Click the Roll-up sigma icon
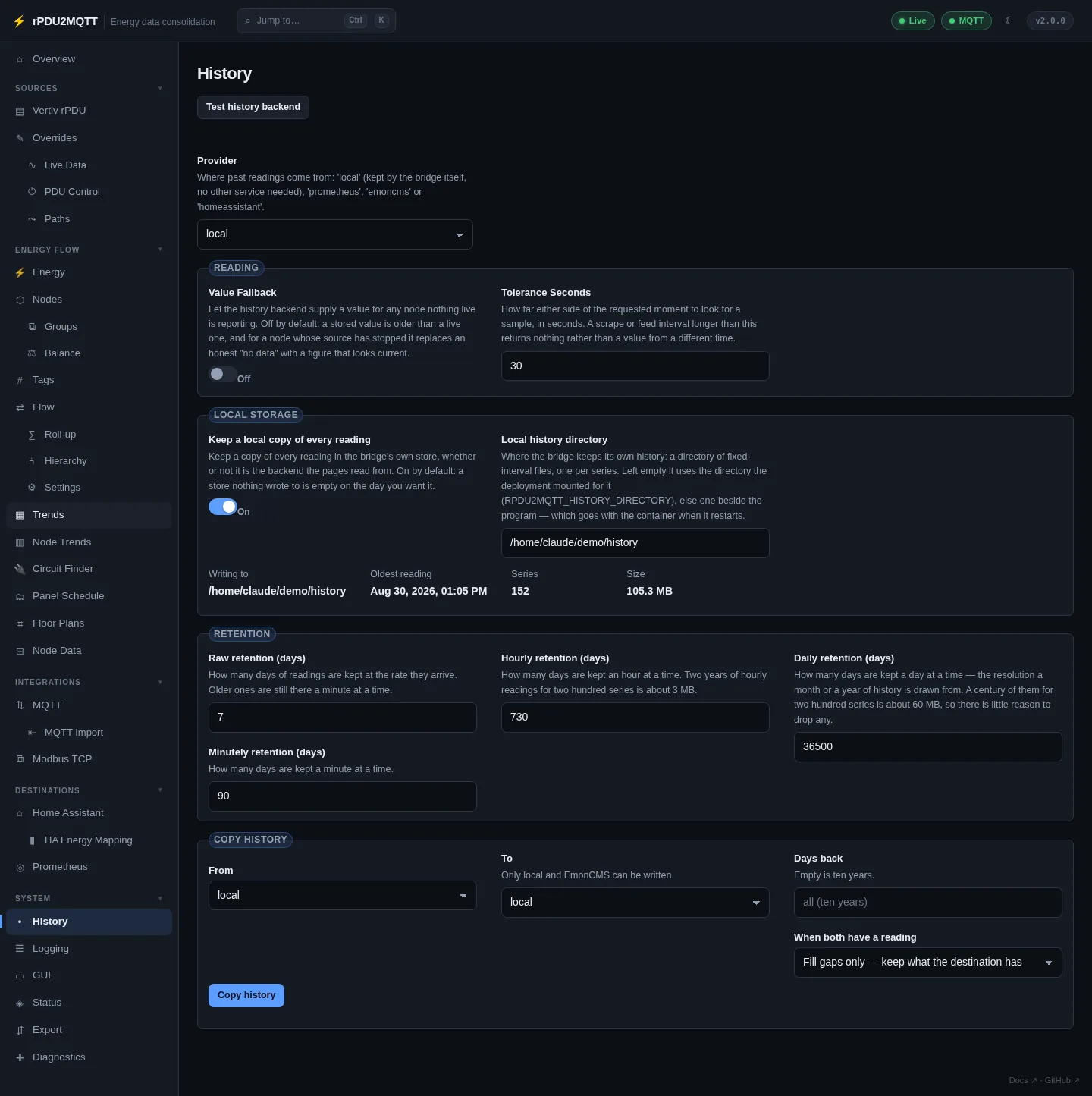Viewport: 1092px width, 1096px height. 32,435
